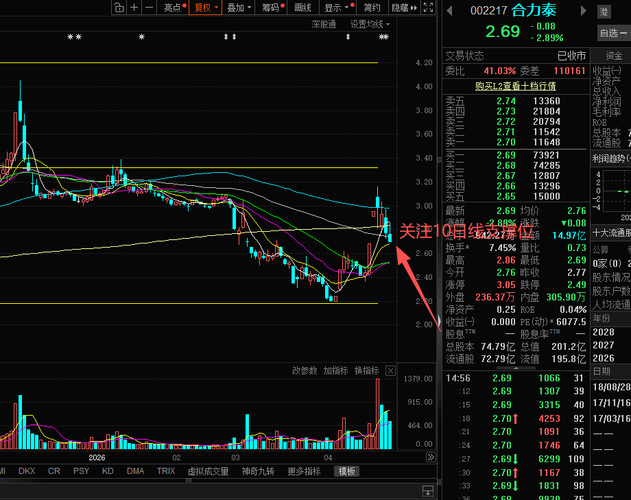Click year 2027 in right panel
This screenshot has height=500, width=631.
point(603,345)
